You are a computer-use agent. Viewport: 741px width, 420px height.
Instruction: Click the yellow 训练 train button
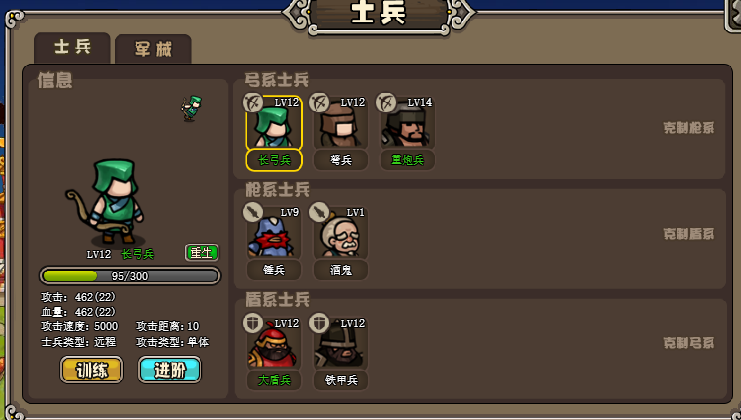click(91, 369)
